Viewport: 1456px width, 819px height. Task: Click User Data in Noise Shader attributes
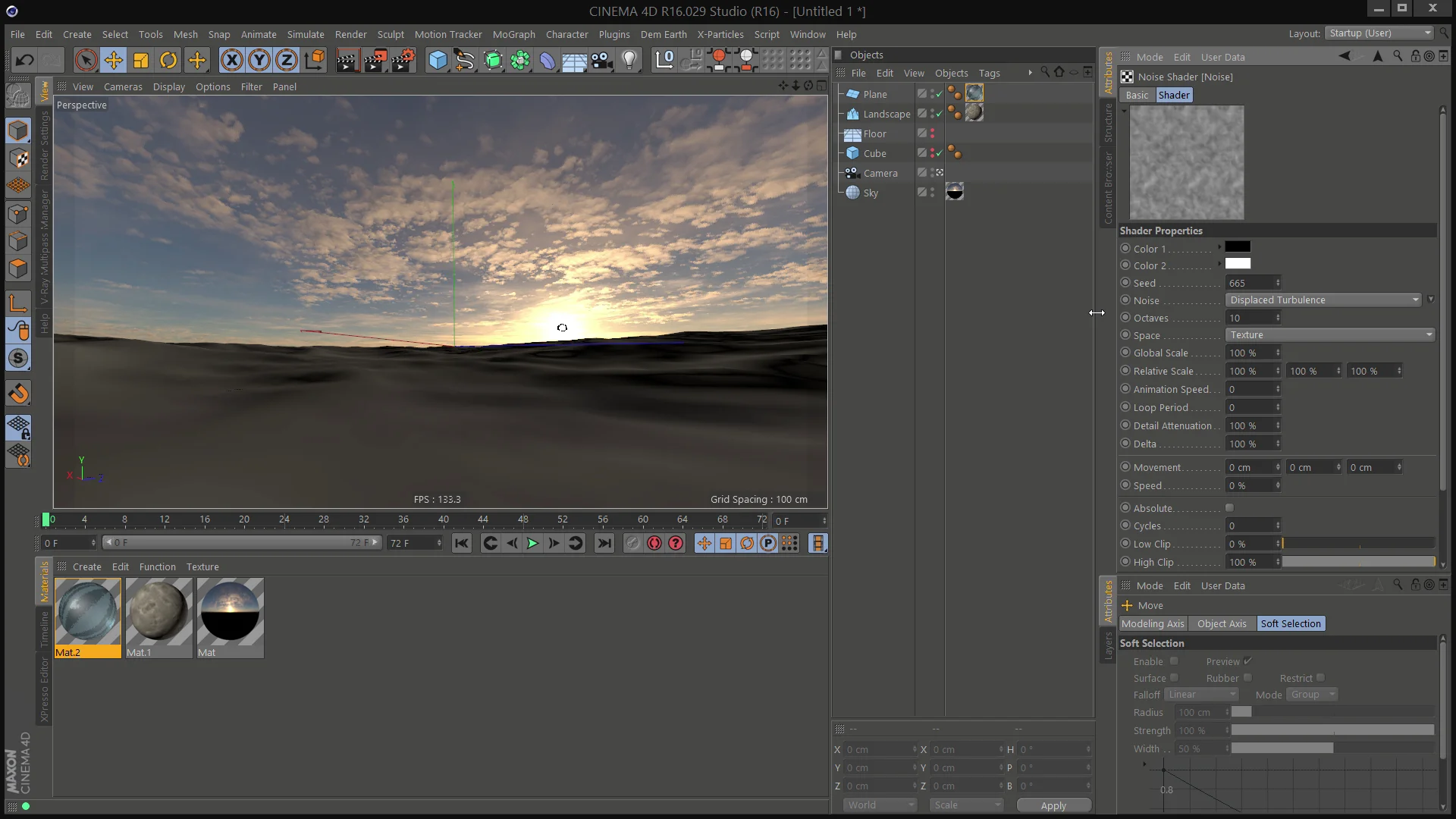(x=1222, y=57)
